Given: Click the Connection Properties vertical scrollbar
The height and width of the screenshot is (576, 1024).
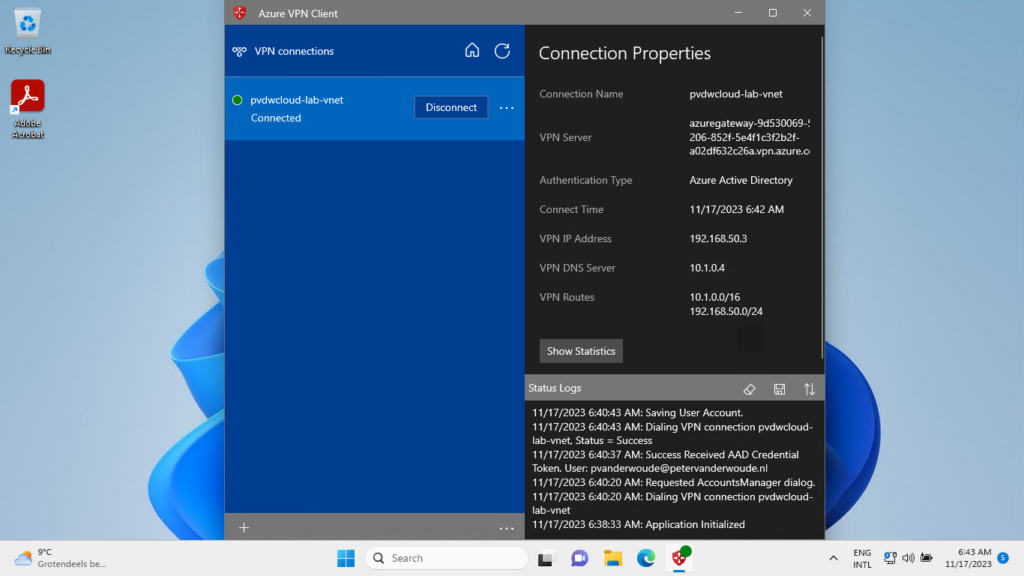Looking at the screenshot, I should pos(822,200).
